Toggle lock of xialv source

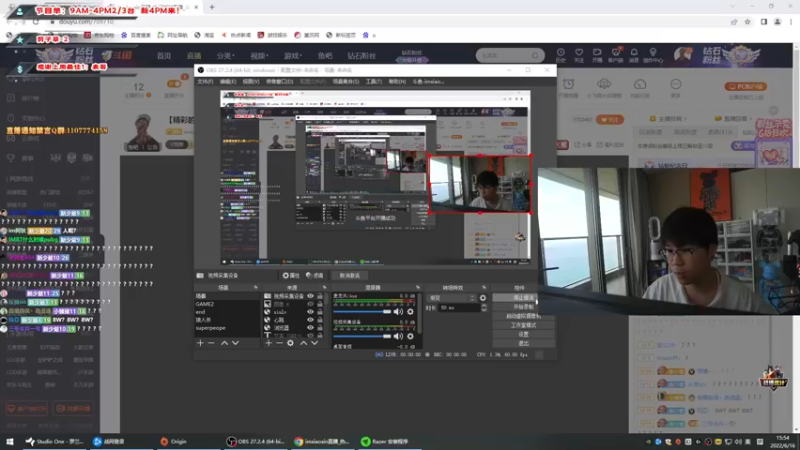pos(320,312)
